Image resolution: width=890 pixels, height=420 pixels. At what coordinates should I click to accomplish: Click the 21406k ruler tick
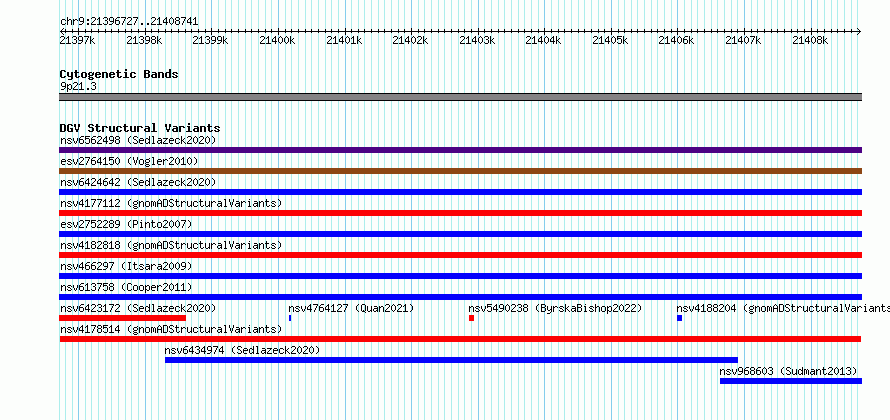pos(676,40)
